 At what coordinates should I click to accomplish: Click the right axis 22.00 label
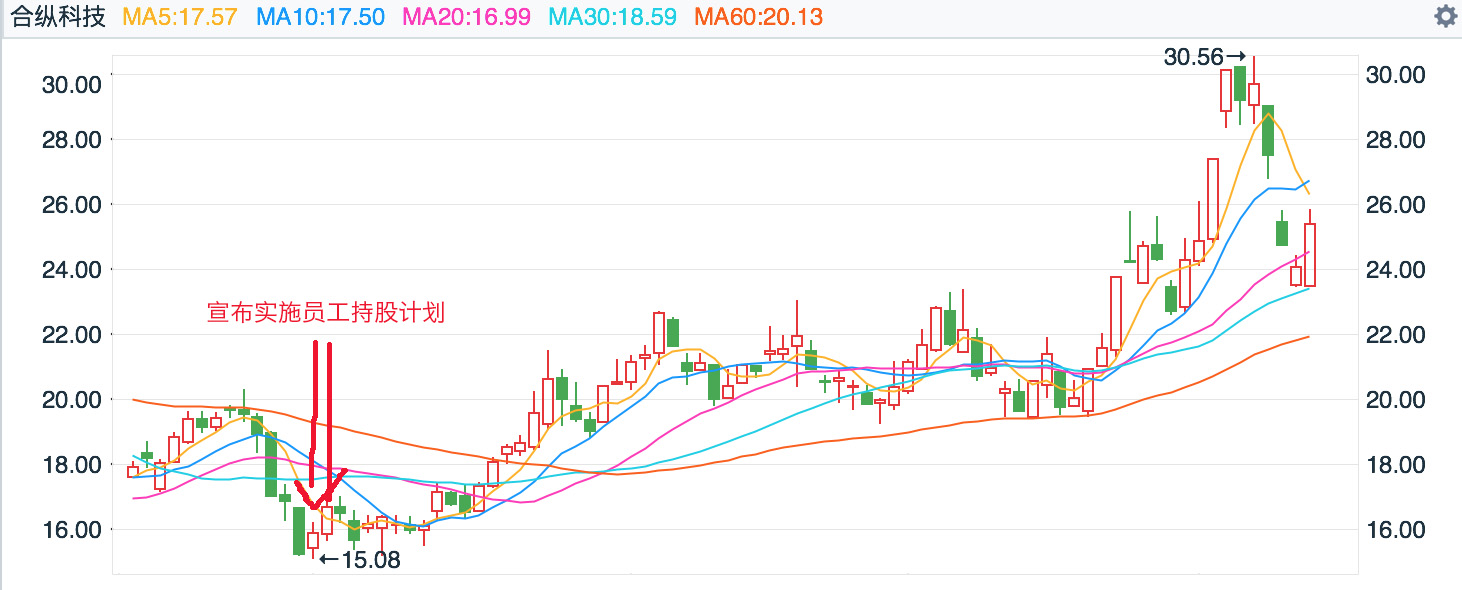click(x=1395, y=334)
